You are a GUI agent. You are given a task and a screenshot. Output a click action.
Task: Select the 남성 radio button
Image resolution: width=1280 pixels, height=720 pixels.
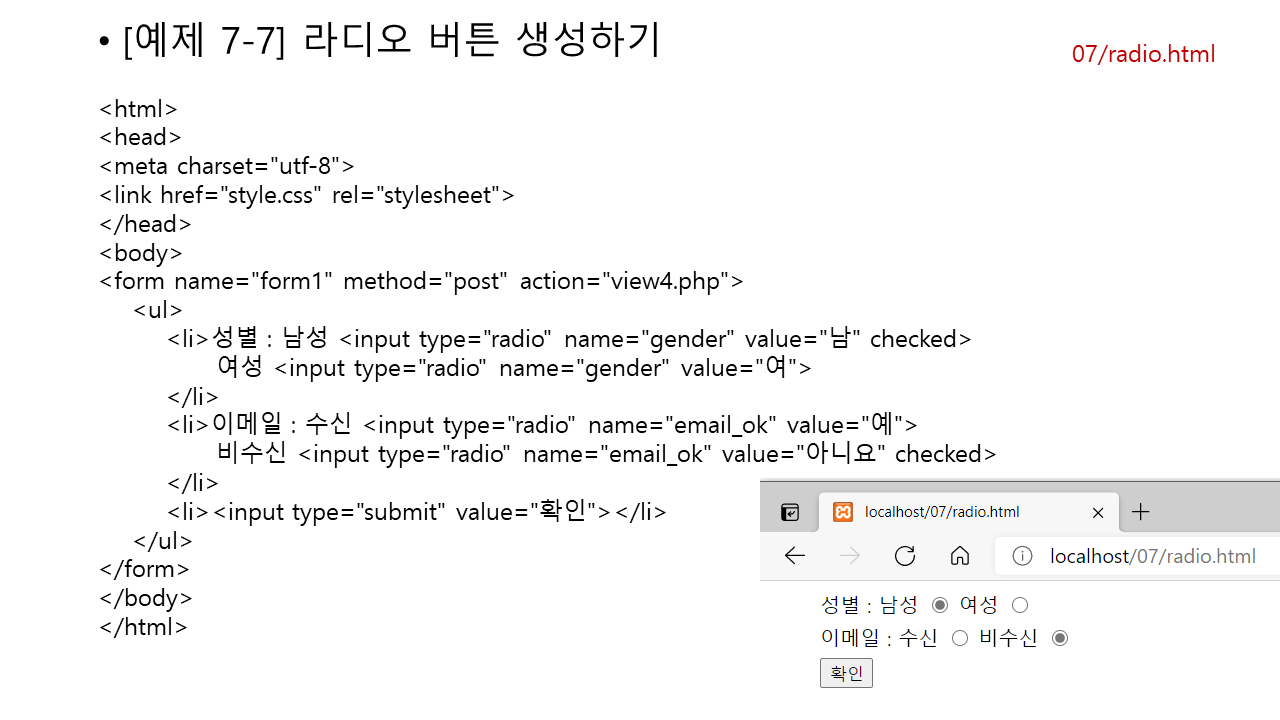coord(940,605)
